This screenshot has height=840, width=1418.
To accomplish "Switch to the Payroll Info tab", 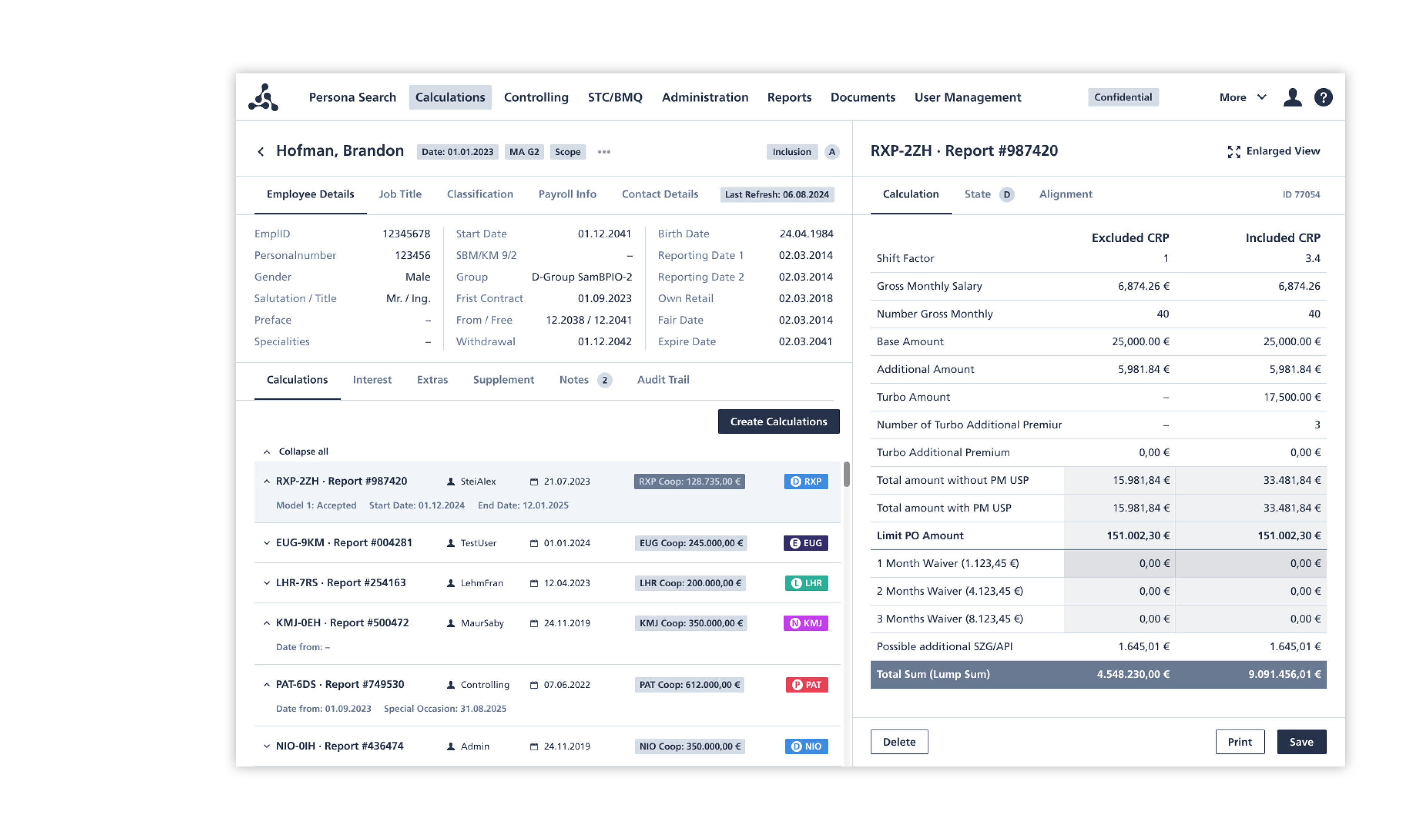I will click(x=566, y=194).
